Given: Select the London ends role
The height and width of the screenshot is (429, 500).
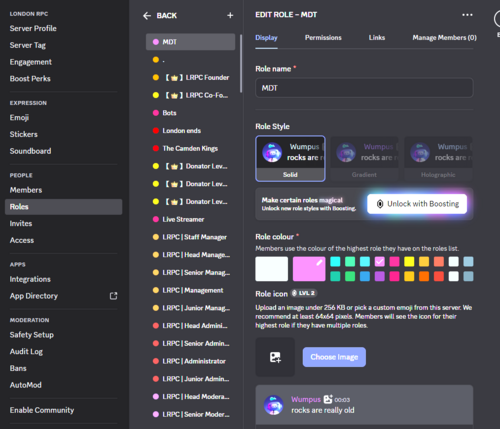Looking at the screenshot, I should 190,130.
